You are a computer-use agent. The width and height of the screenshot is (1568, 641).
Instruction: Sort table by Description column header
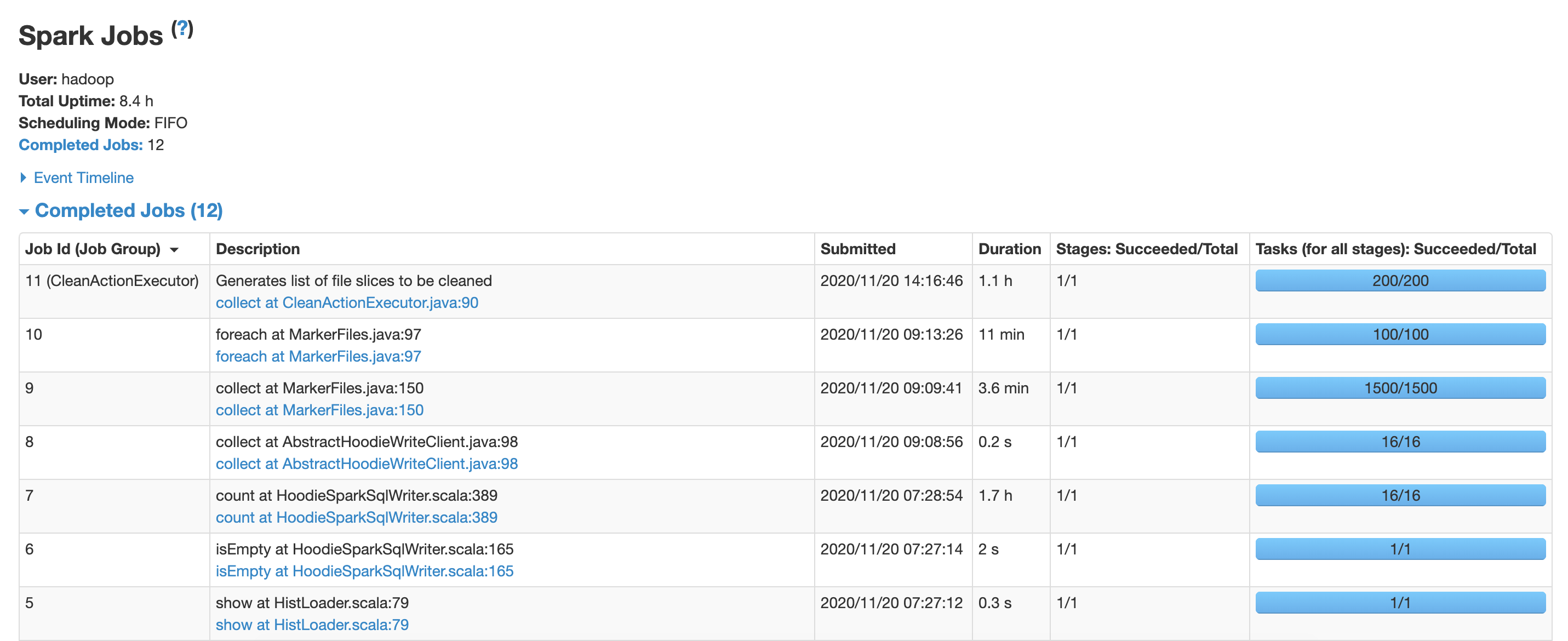[x=257, y=249]
